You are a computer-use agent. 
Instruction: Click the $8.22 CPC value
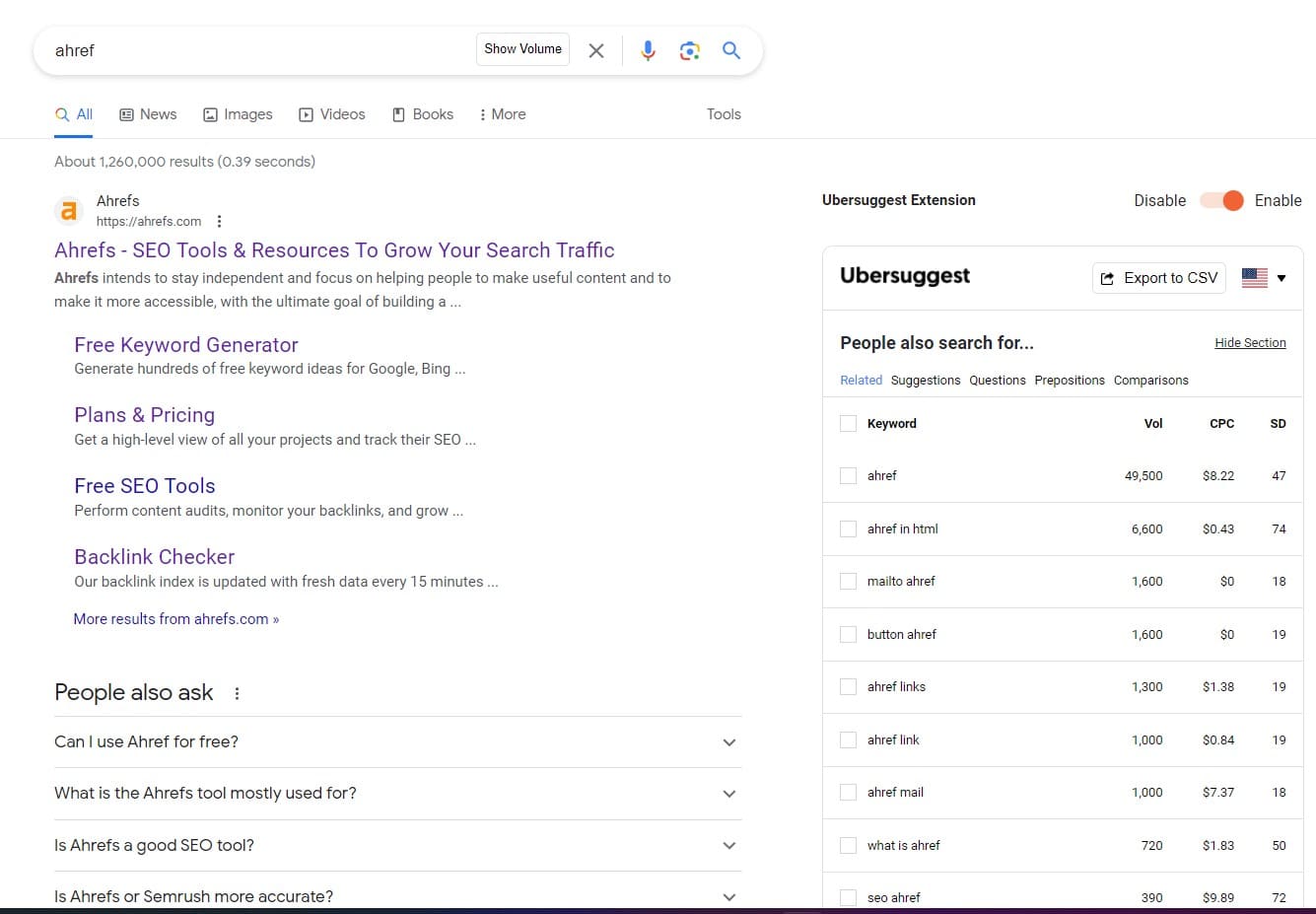tap(1218, 476)
